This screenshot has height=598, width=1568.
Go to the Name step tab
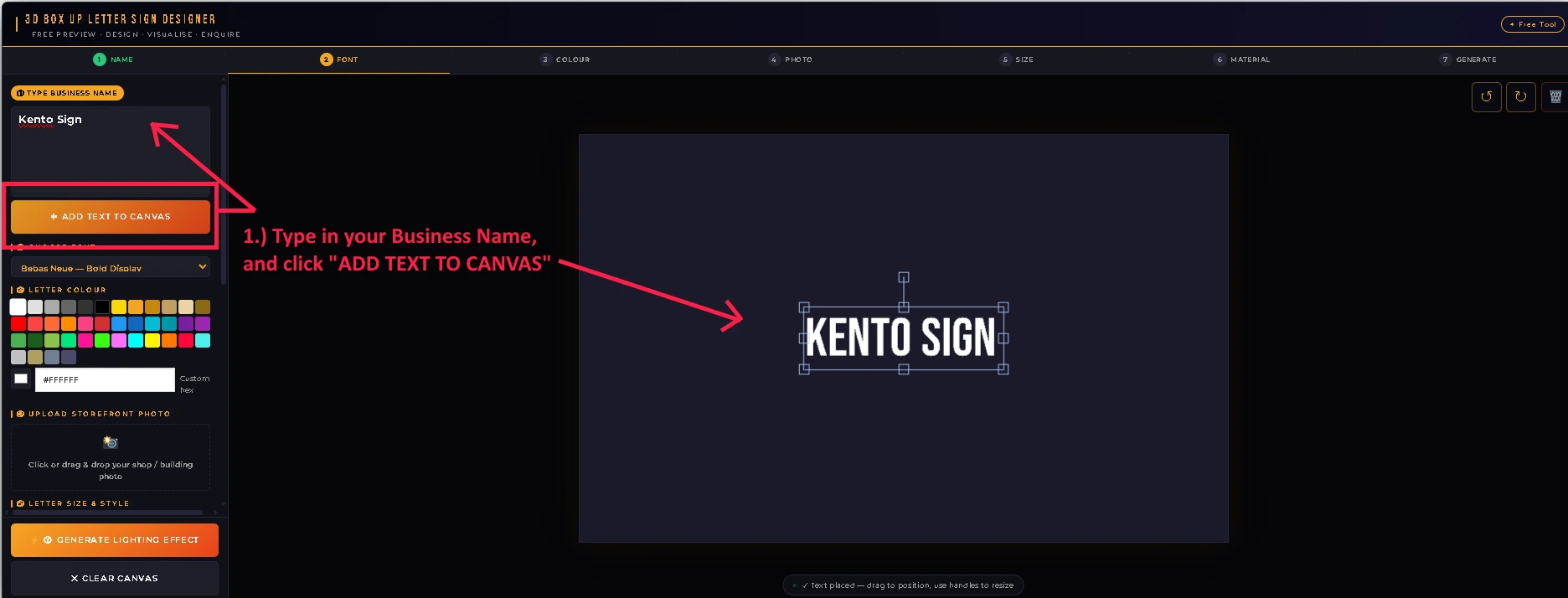point(113,59)
